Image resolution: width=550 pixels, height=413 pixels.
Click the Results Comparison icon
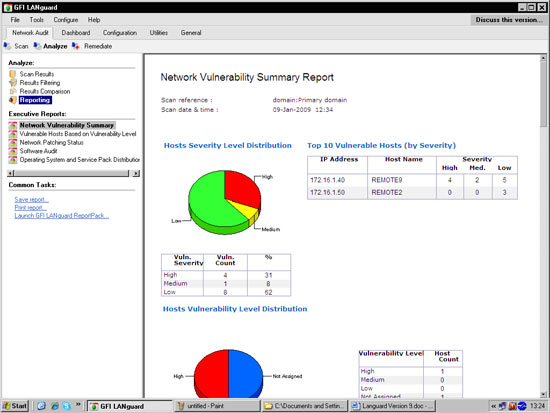(x=13, y=91)
